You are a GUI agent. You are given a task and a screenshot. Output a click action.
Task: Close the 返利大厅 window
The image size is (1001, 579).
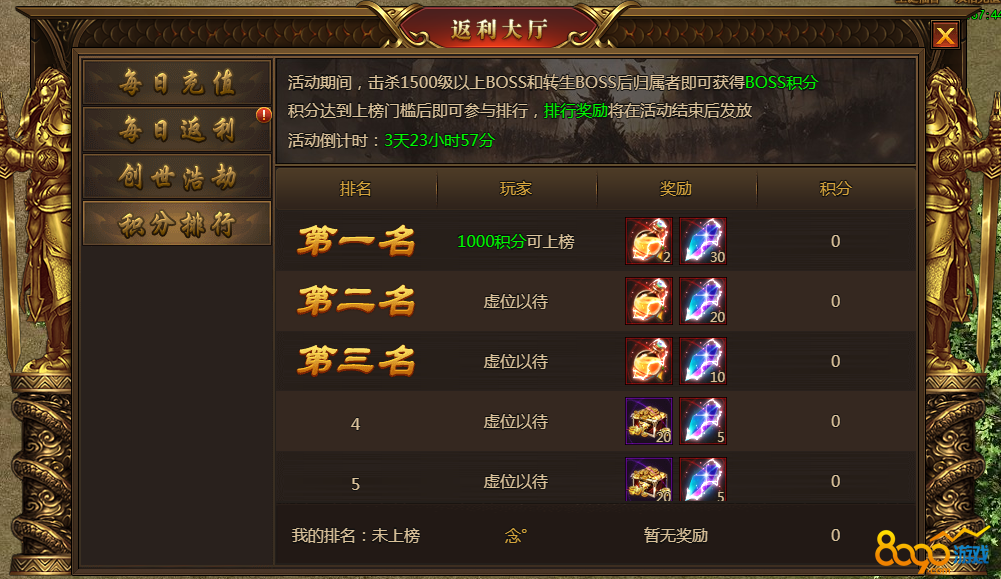(945, 35)
